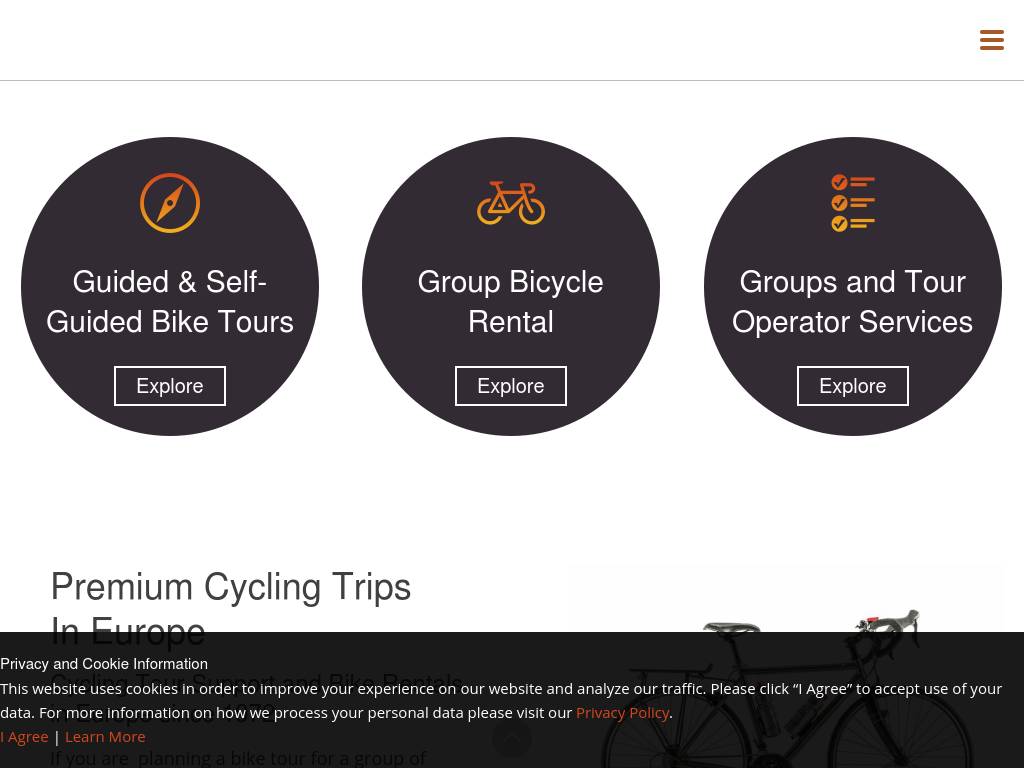Click the orange bicycle icon
Screen dimensions: 1024x768
(511, 203)
